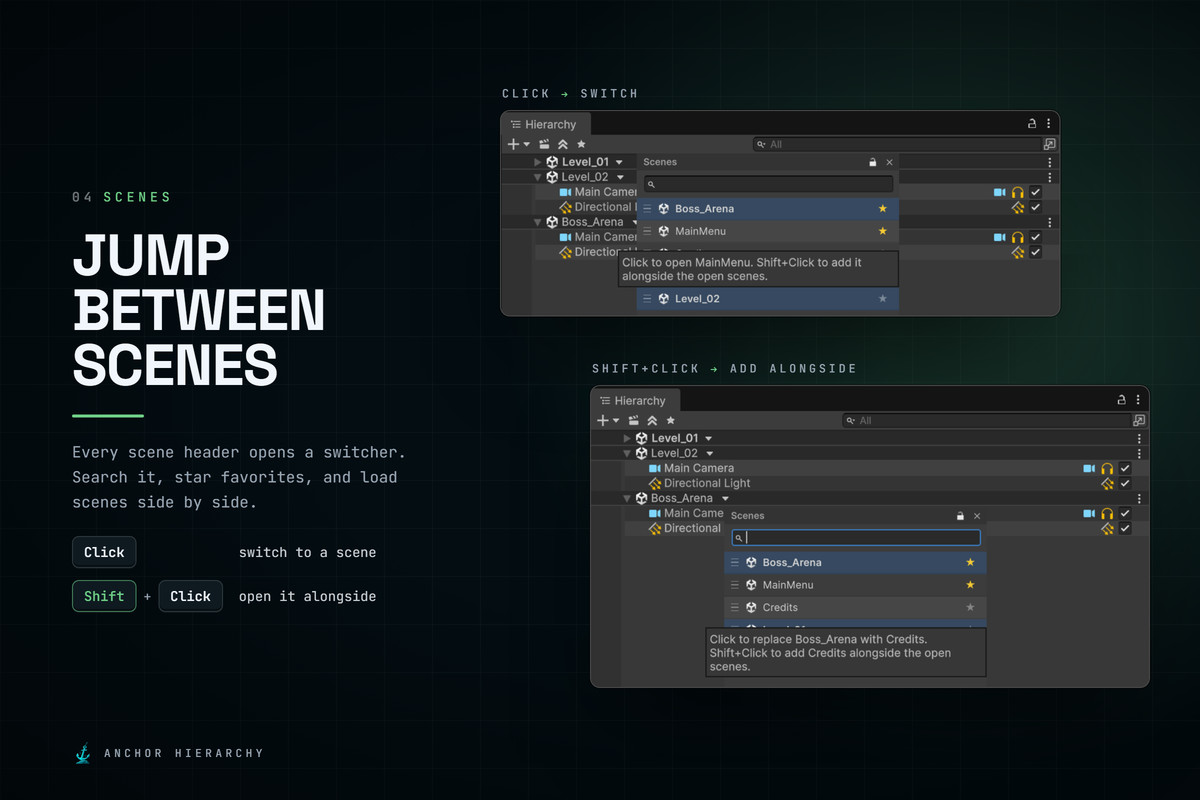Close the Scenes popup in Add Alongside panel

[x=978, y=516]
